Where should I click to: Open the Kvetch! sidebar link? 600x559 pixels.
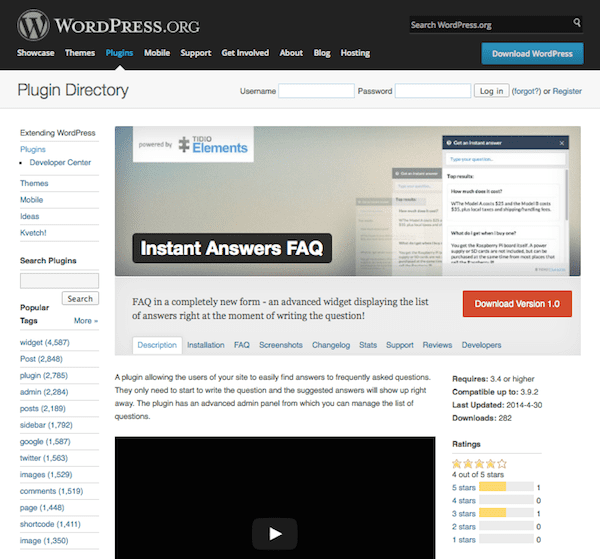[x=33, y=233]
